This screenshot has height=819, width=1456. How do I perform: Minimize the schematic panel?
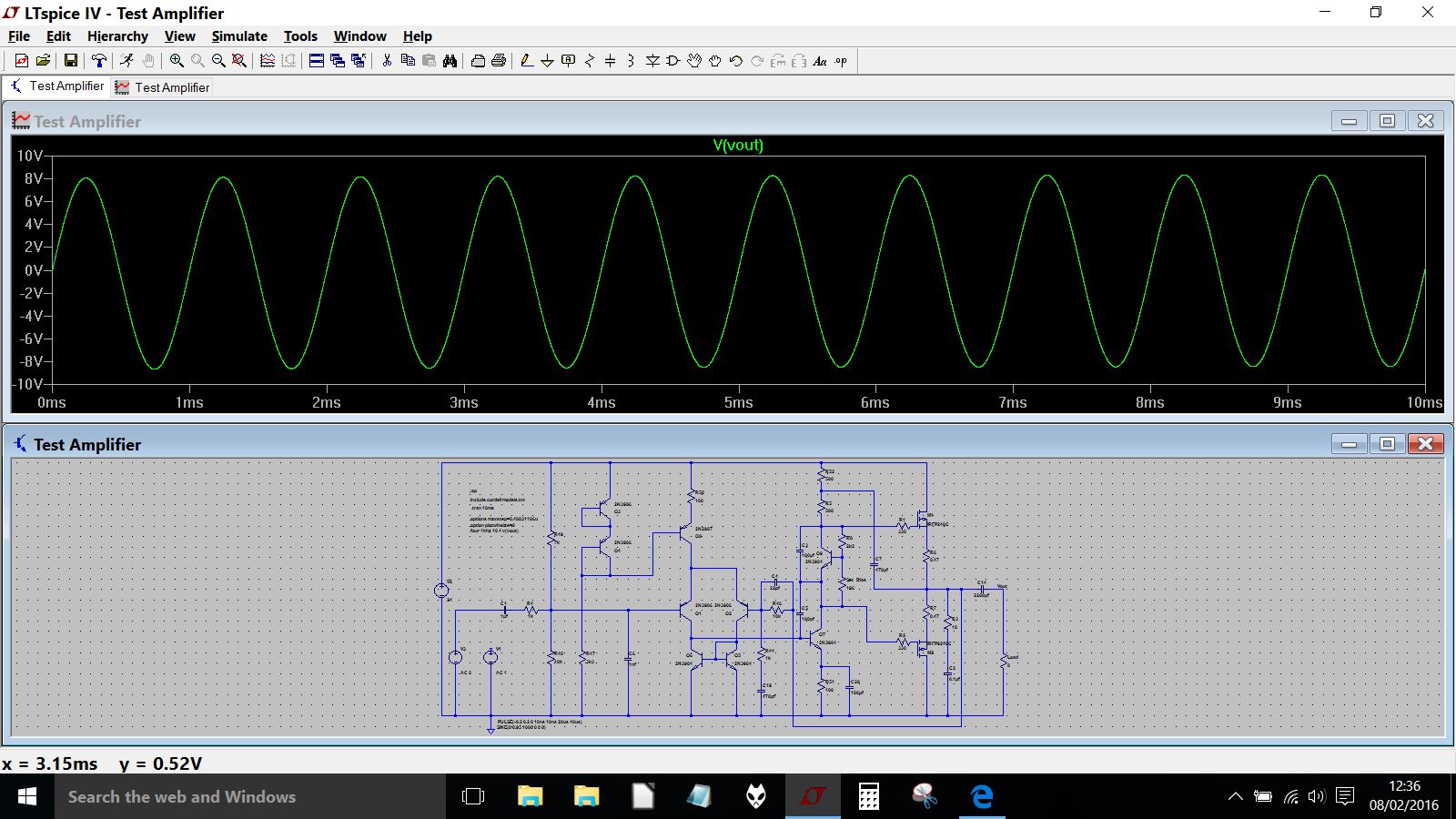pos(1349,444)
